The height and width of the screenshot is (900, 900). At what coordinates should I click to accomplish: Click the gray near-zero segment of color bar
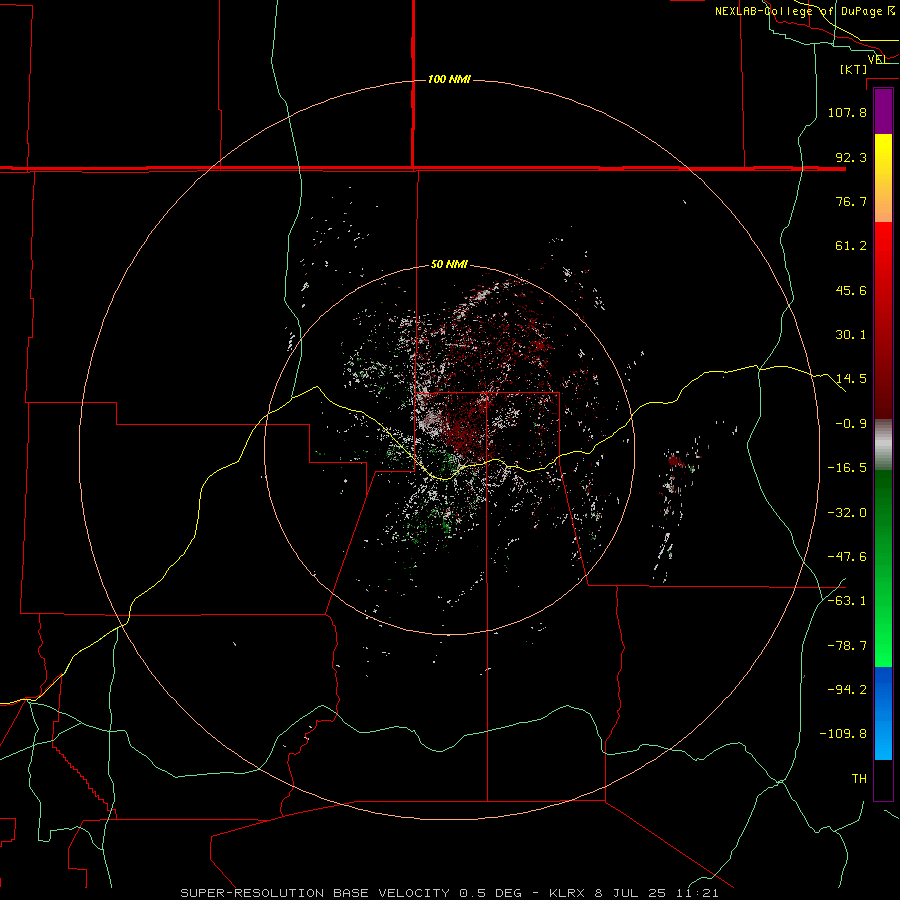tap(883, 445)
